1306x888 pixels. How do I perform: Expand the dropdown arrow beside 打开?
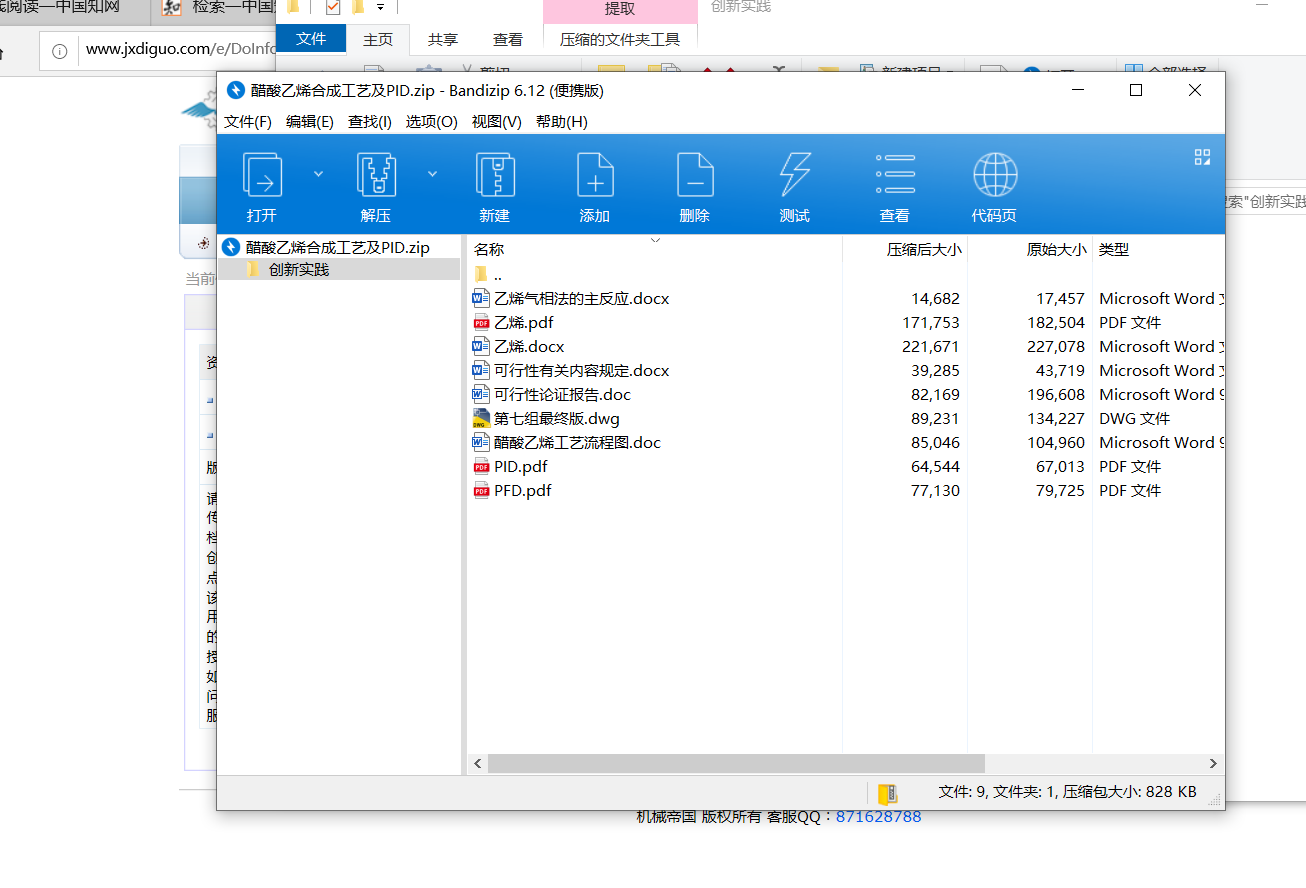[x=318, y=174]
